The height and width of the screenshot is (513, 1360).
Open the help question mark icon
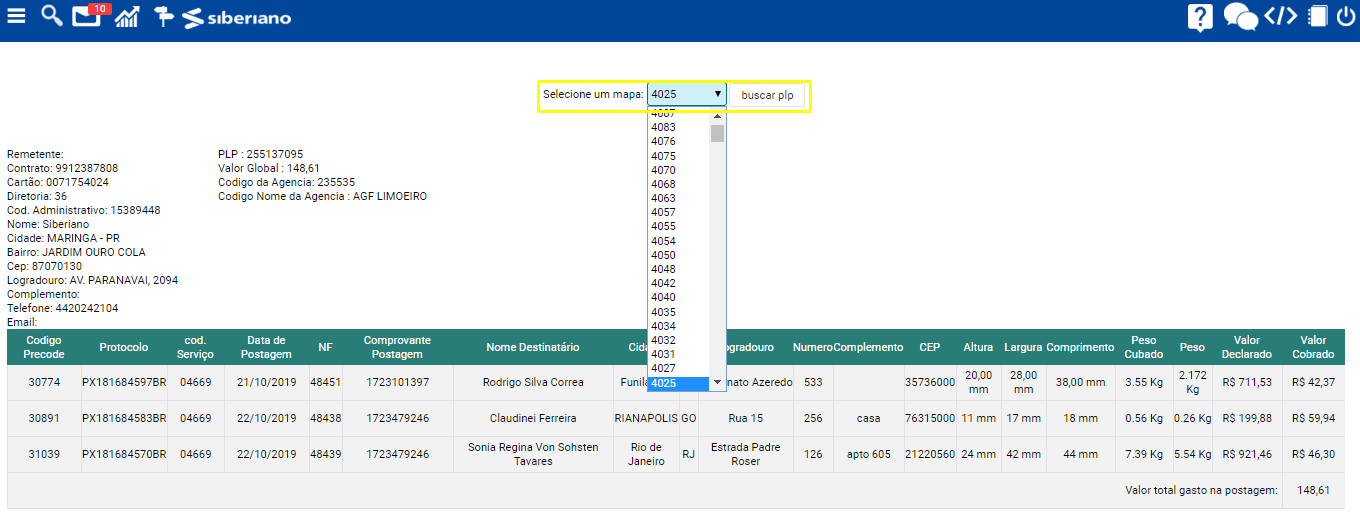(x=1200, y=17)
